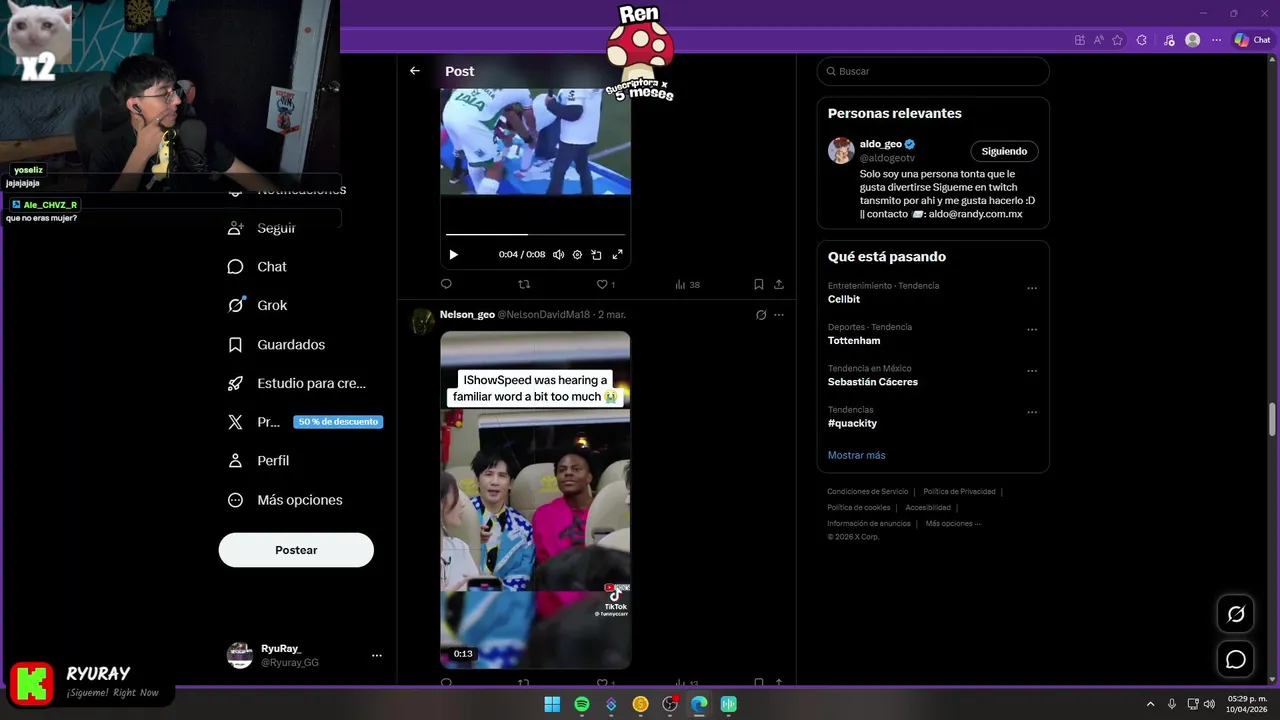Open the Accesibilidad footer link

(x=928, y=508)
